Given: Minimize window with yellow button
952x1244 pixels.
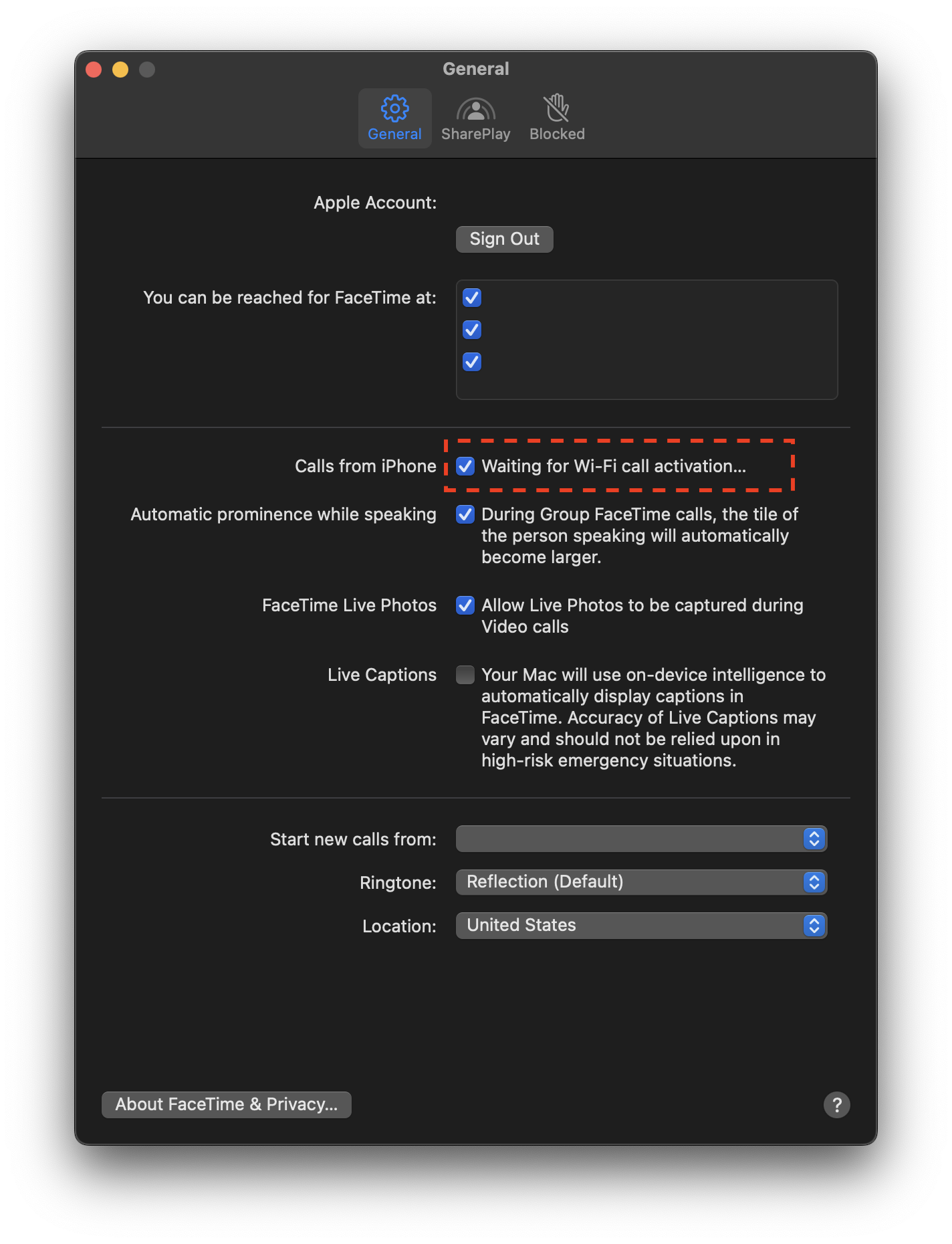Looking at the screenshot, I should (120, 70).
